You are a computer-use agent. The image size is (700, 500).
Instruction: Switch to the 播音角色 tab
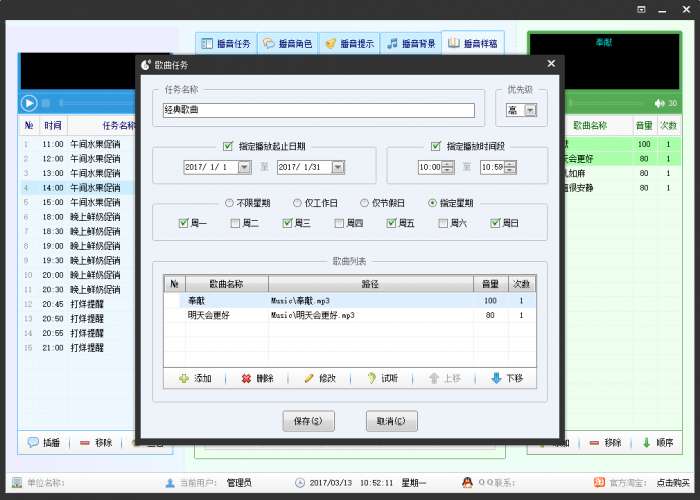(x=288, y=43)
